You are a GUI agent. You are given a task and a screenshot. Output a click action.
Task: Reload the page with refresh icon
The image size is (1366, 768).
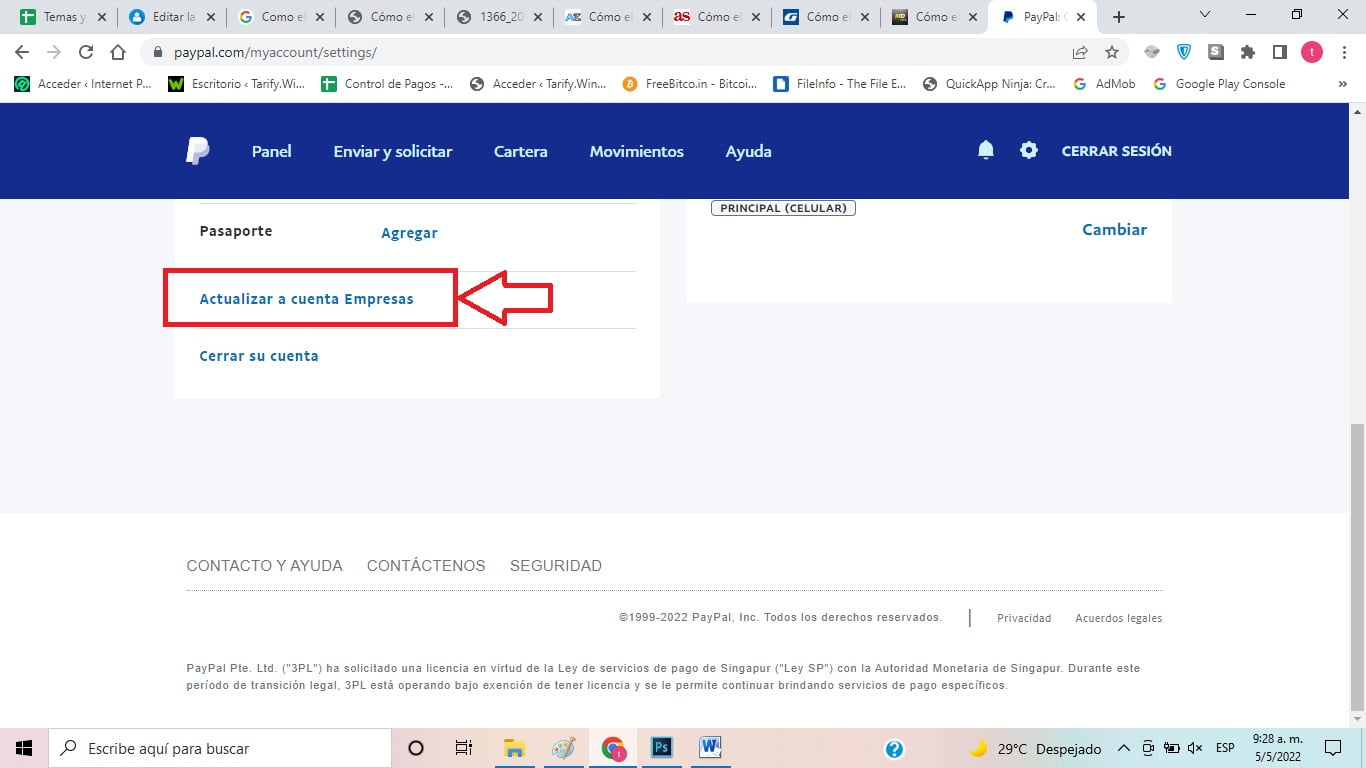pyautogui.click(x=86, y=52)
